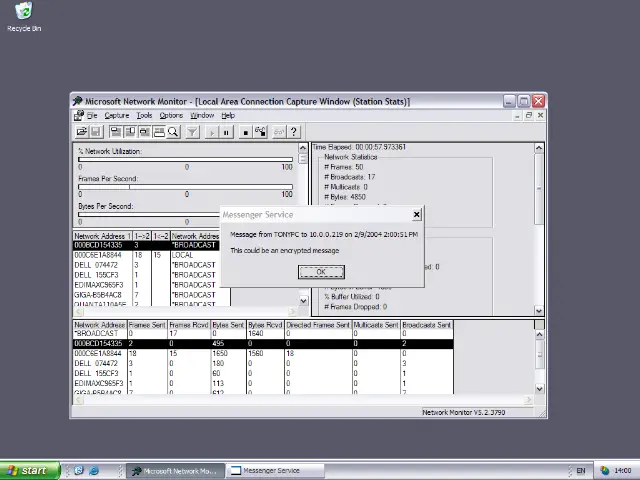Open the File menu
The height and width of the screenshot is (480, 640).
tap(92, 116)
